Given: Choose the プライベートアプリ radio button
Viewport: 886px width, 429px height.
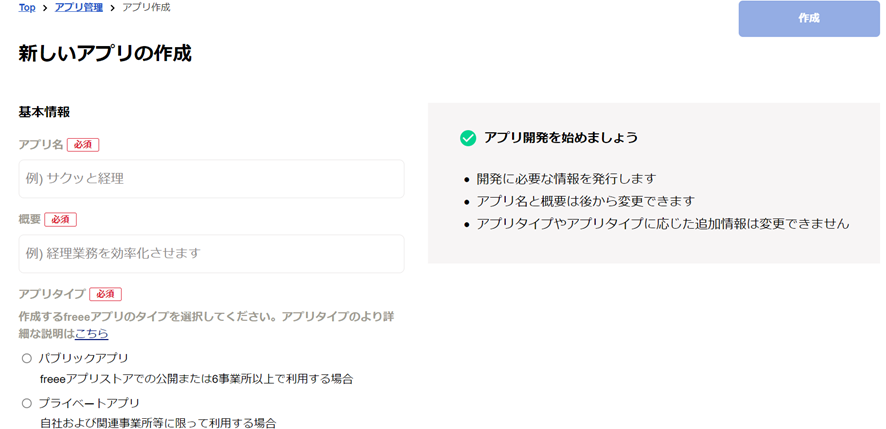Looking at the screenshot, I should click(27, 403).
